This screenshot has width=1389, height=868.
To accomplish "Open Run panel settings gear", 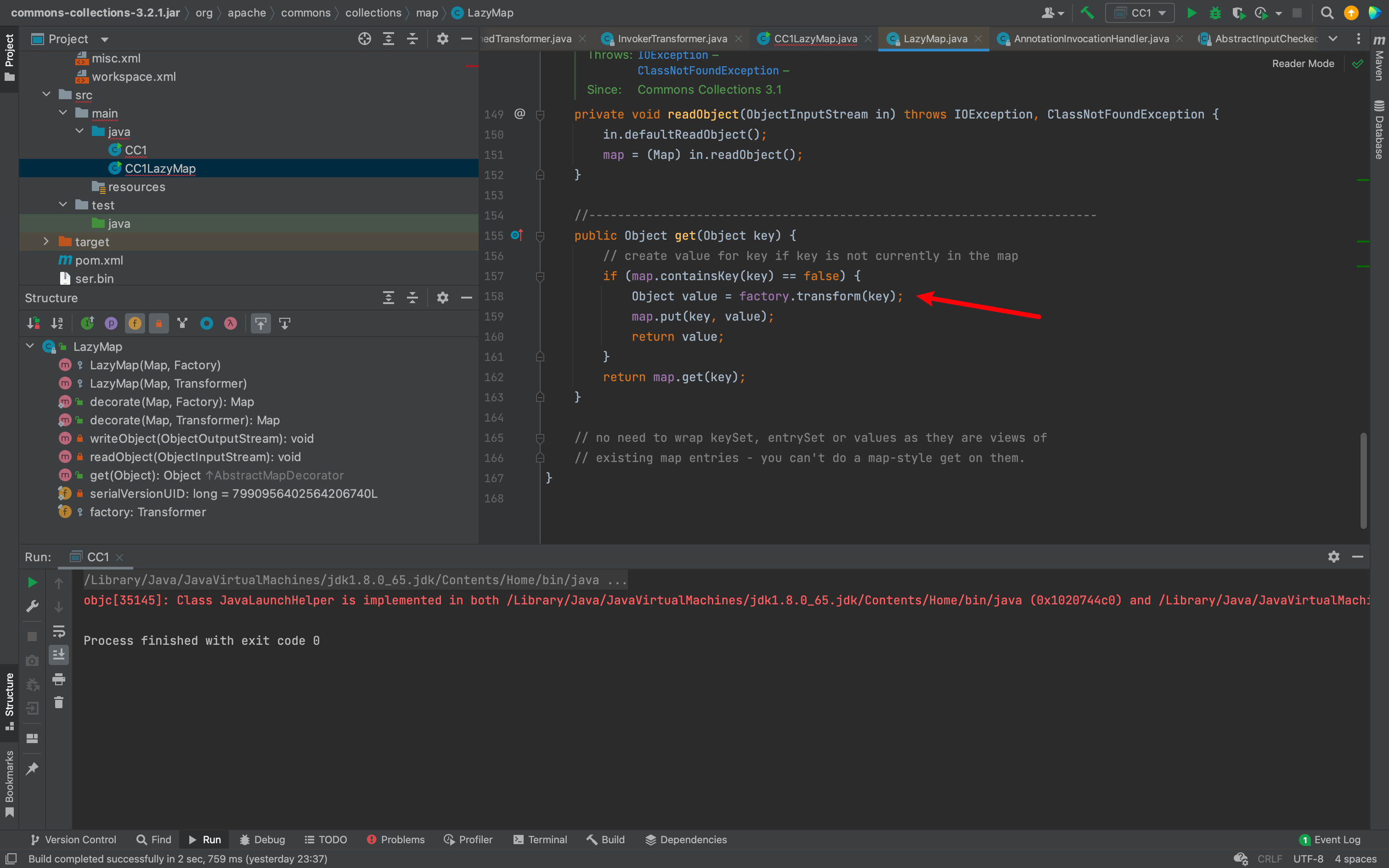I will (x=1334, y=556).
